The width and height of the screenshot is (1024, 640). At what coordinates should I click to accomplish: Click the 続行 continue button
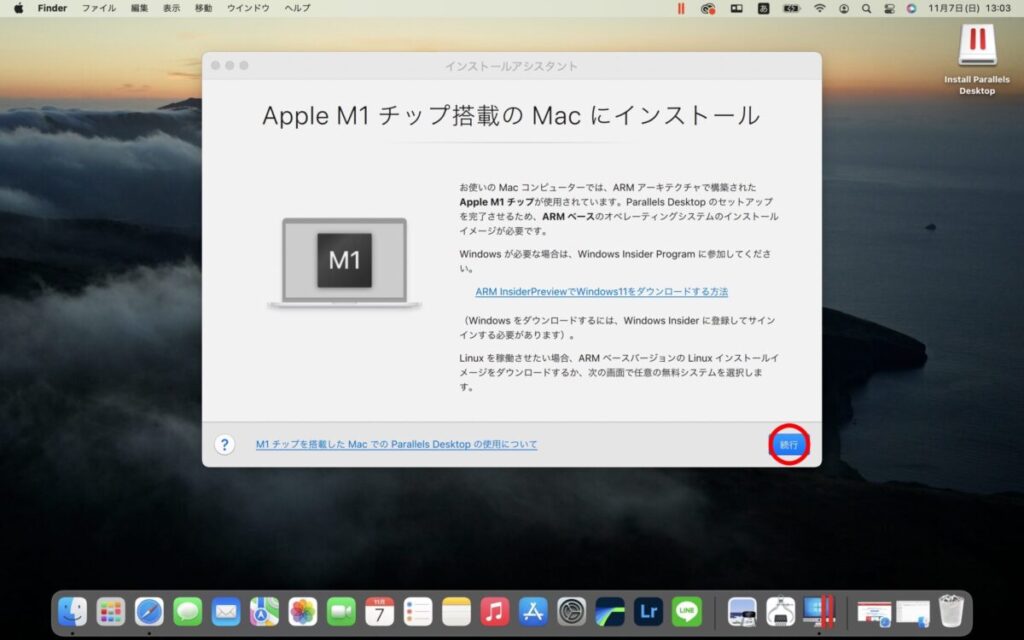[789, 445]
